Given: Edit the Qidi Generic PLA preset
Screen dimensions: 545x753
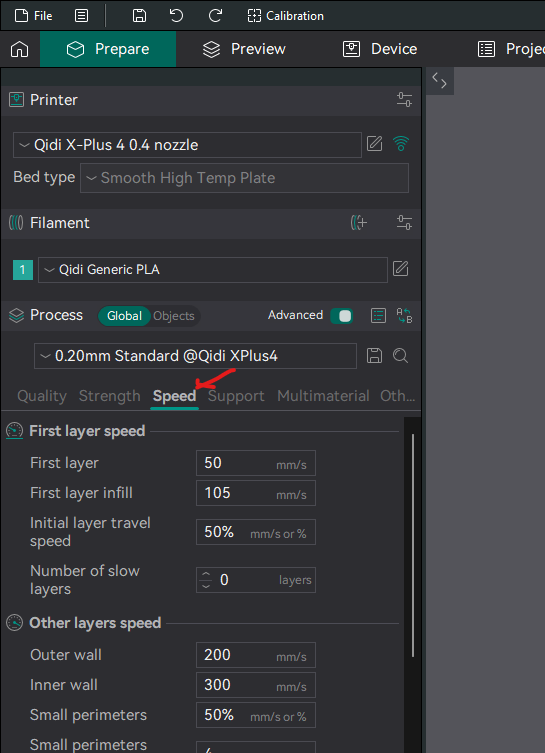Looking at the screenshot, I should click(x=400, y=268).
